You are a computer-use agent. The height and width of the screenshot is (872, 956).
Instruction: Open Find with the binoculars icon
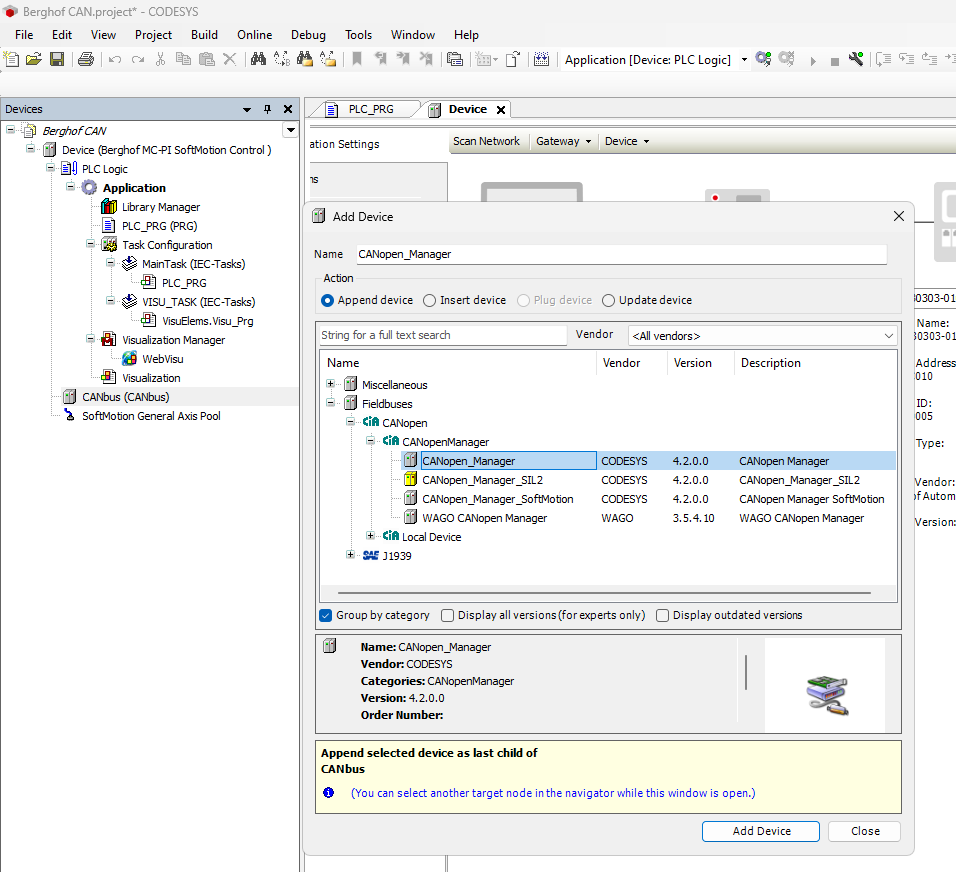(x=258, y=59)
